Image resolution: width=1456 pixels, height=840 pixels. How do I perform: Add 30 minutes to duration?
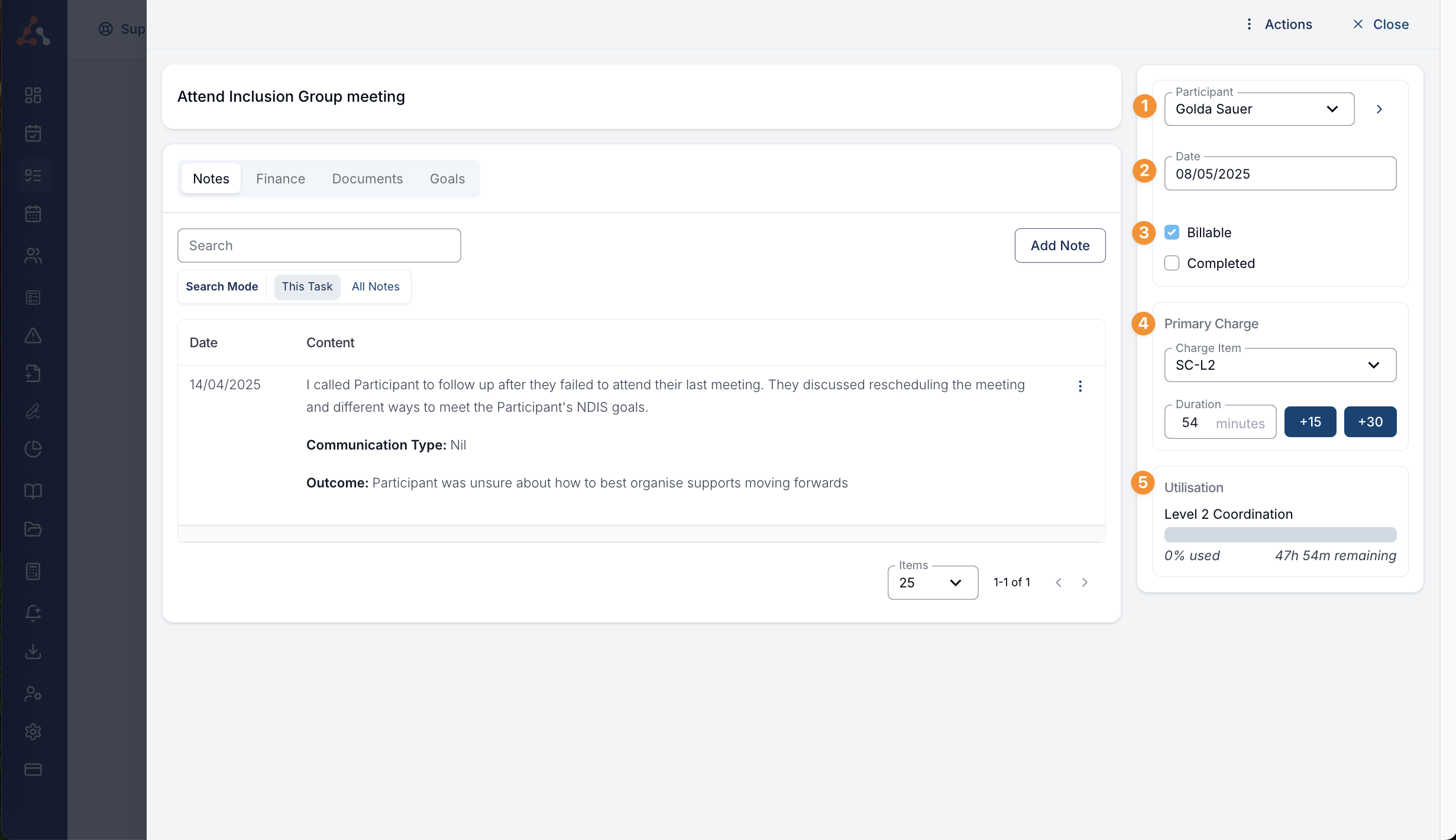coord(1370,422)
